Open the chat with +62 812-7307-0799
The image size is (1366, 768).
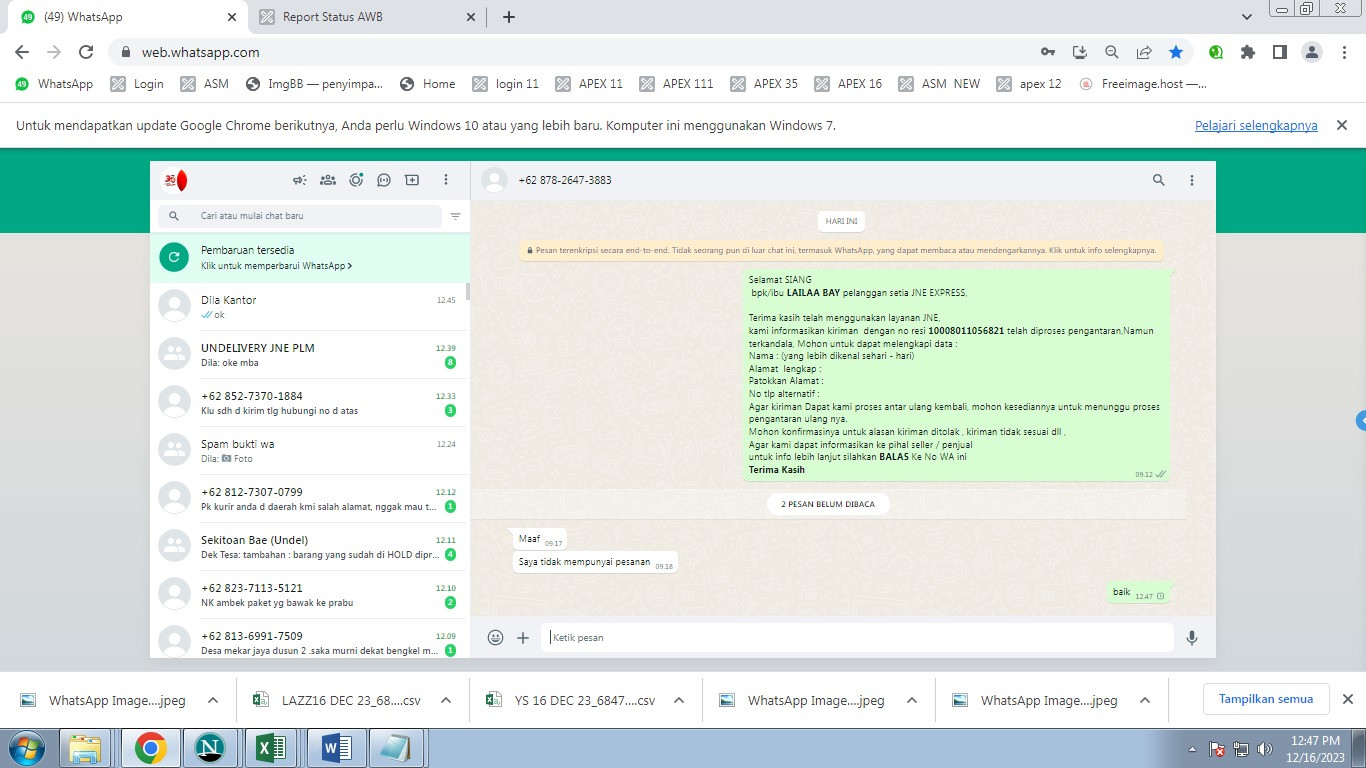click(x=310, y=499)
